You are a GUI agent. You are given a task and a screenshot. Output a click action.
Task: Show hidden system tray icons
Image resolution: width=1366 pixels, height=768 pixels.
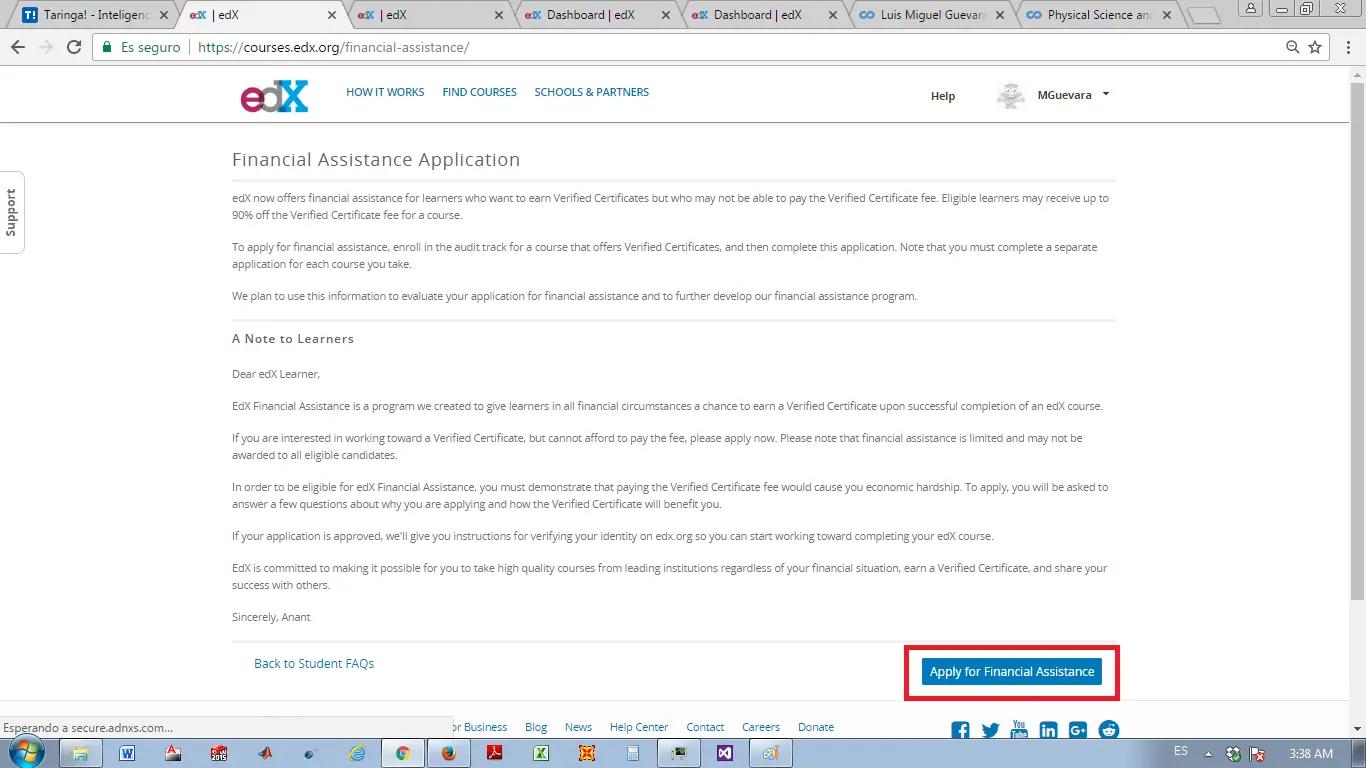1208,754
